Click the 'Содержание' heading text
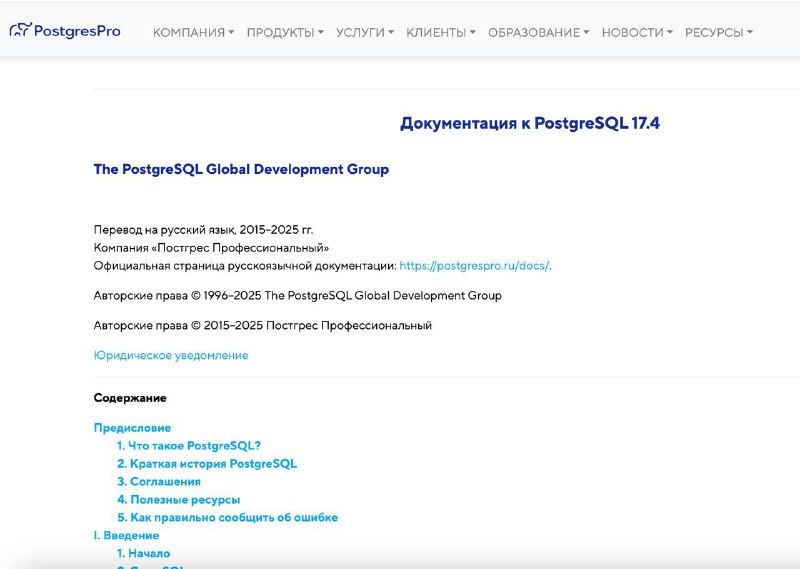This screenshot has height=569, width=800. point(130,398)
